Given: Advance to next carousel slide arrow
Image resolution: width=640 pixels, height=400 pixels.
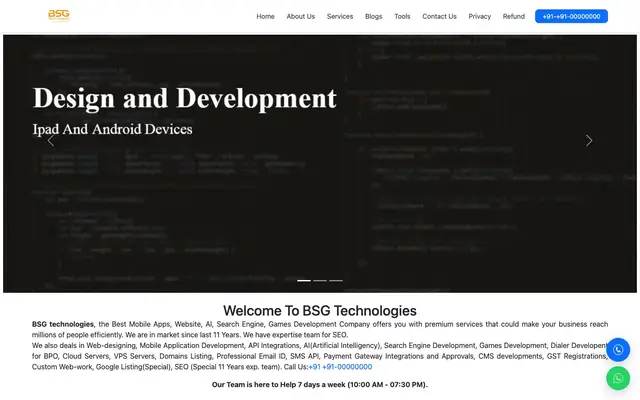Looking at the screenshot, I should [589, 141].
